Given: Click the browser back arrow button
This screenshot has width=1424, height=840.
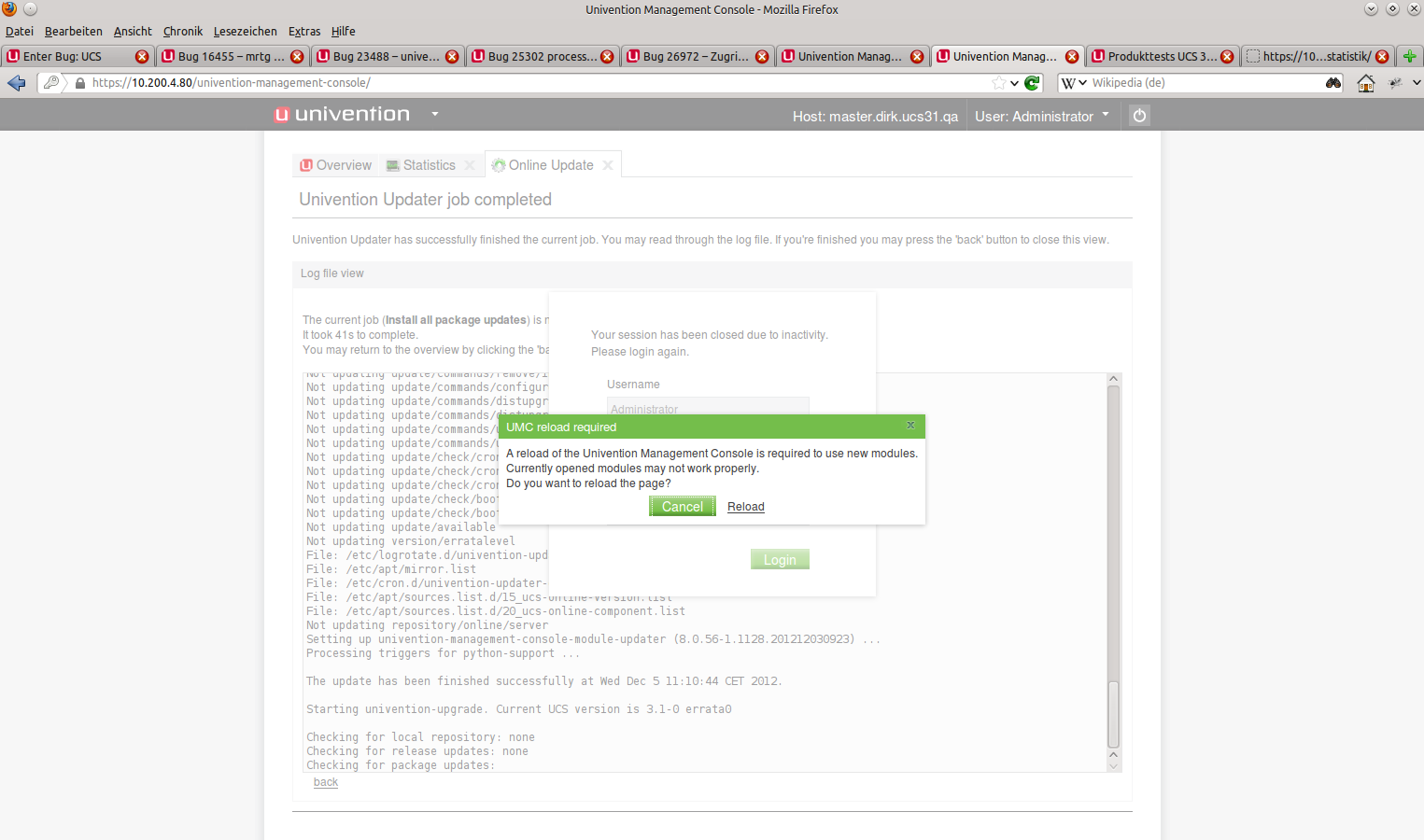Looking at the screenshot, I should (x=17, y=83).
